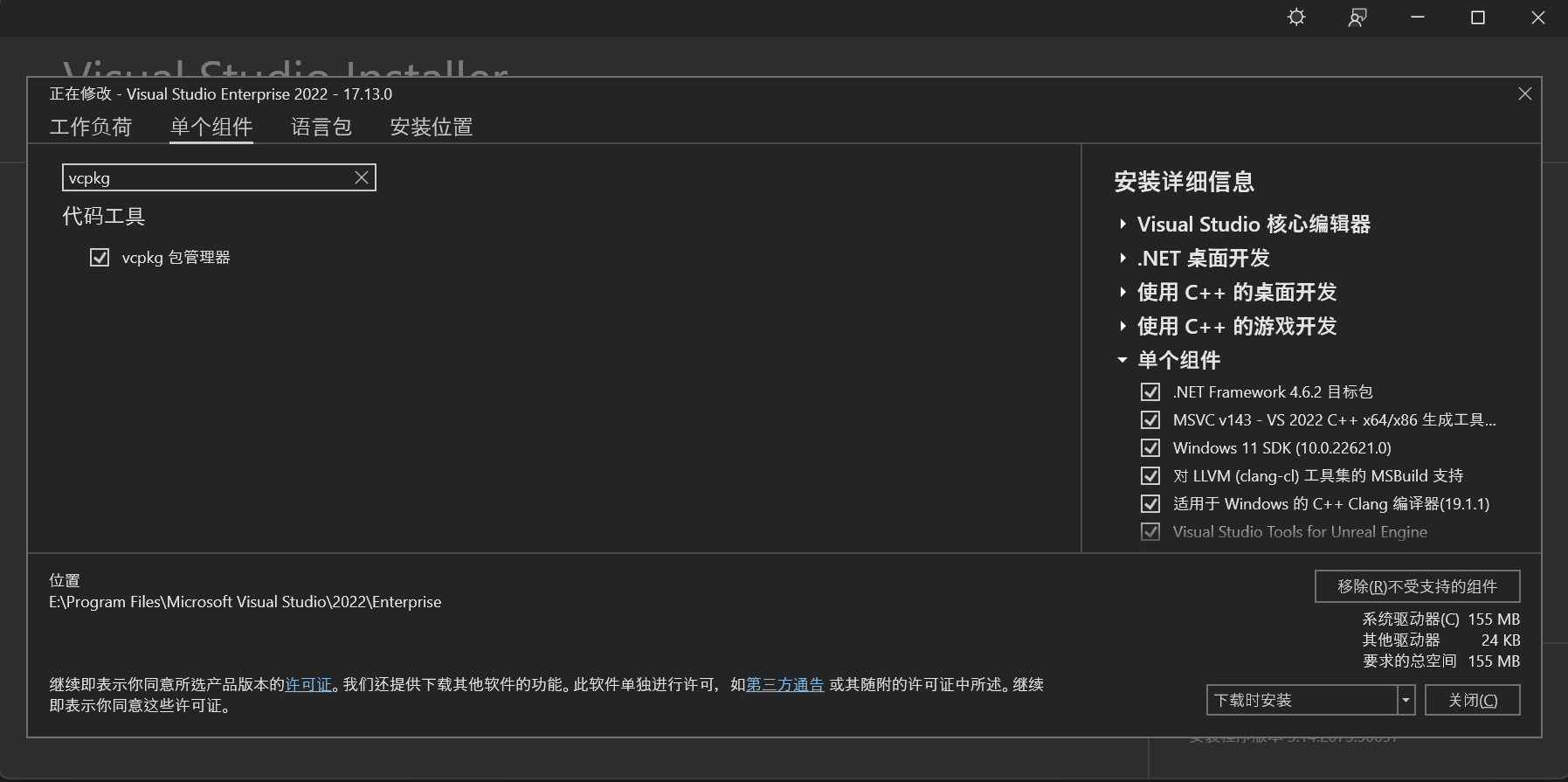Toggle MSVC v143 x64/x86 生成工具 checkbox
The image size is (1568, 782).
pyautogui.click(x=1150, y=419)
